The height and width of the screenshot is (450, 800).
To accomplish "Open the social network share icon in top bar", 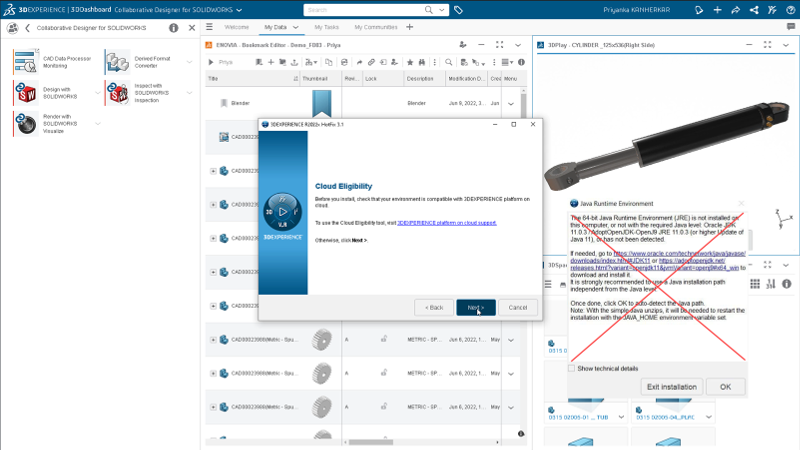I will point(754,10).
